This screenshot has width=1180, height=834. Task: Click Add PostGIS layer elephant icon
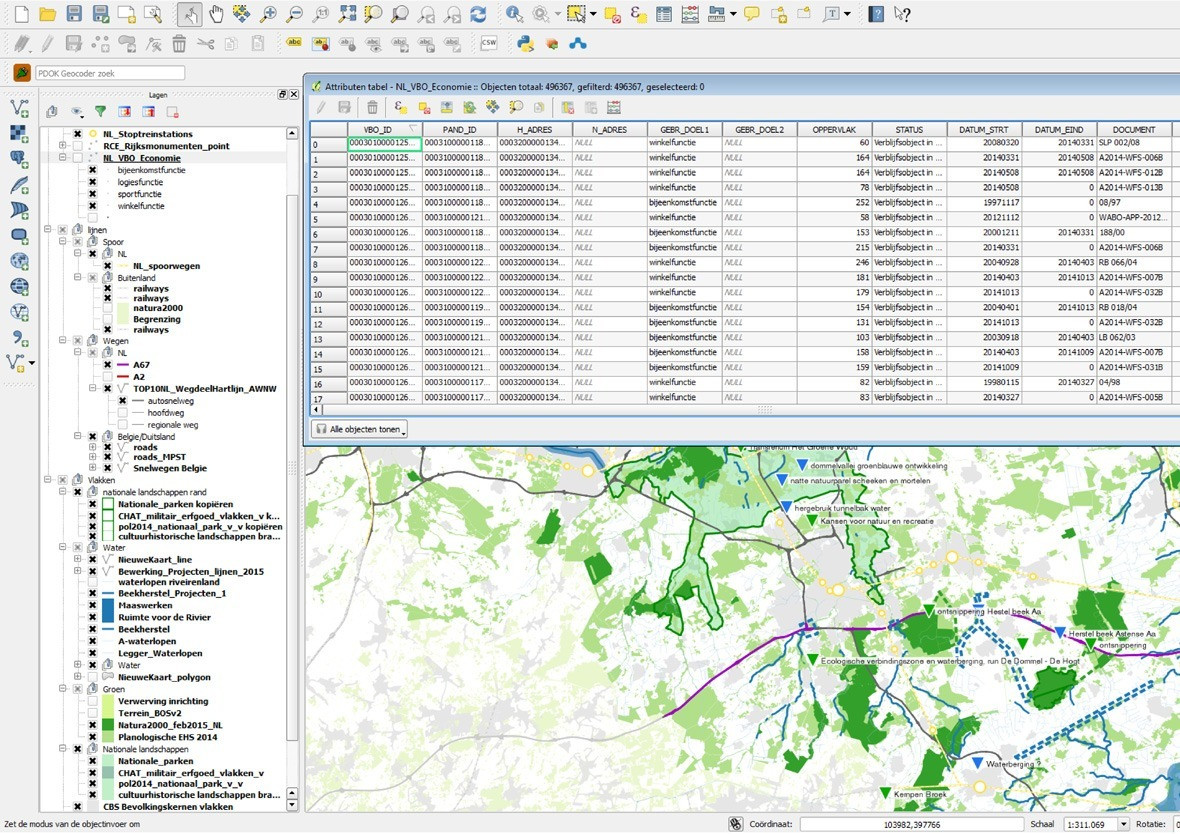19,158
